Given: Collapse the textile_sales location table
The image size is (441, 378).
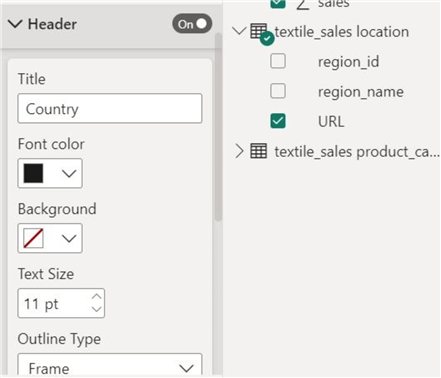Looking at the screenshot, I should (x=239, y=31).
